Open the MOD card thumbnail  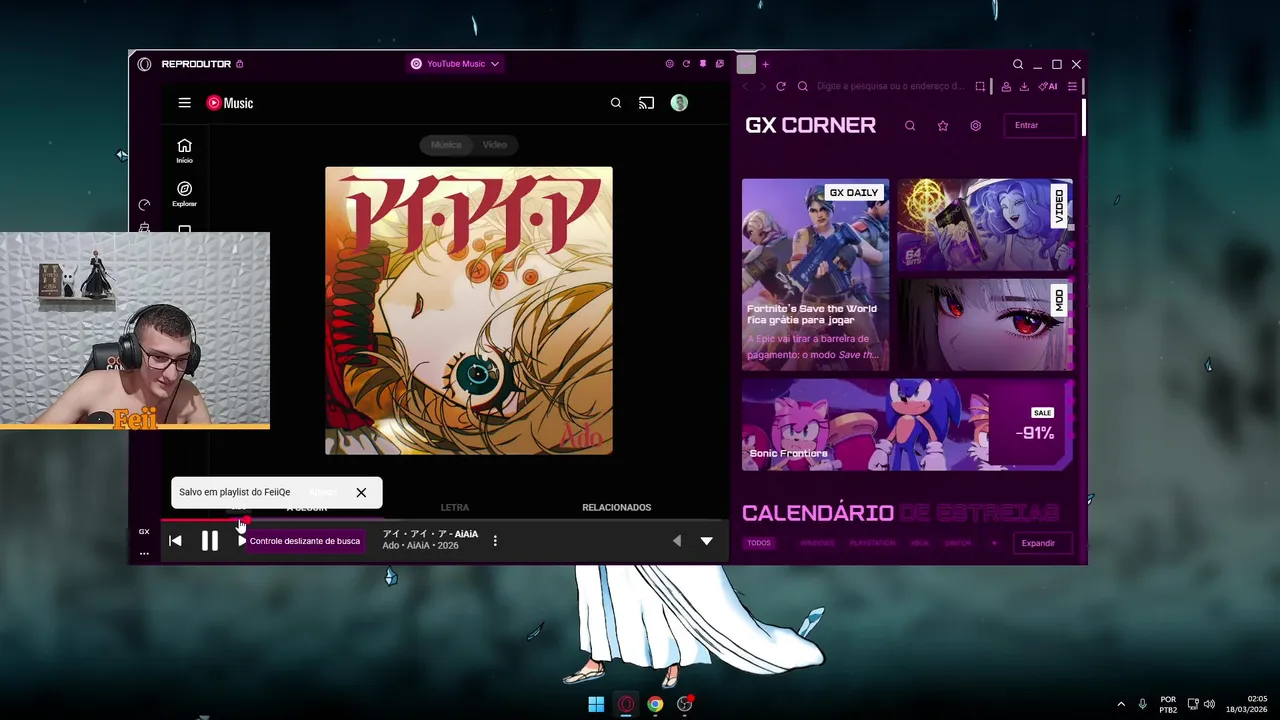985,325
